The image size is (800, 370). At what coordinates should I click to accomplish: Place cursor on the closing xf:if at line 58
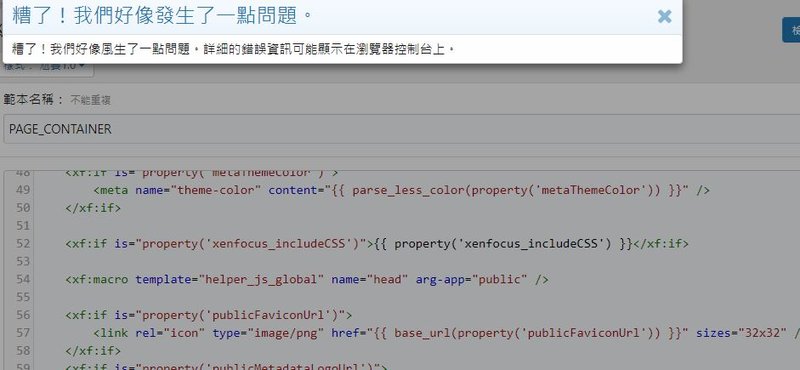(93, 351)
